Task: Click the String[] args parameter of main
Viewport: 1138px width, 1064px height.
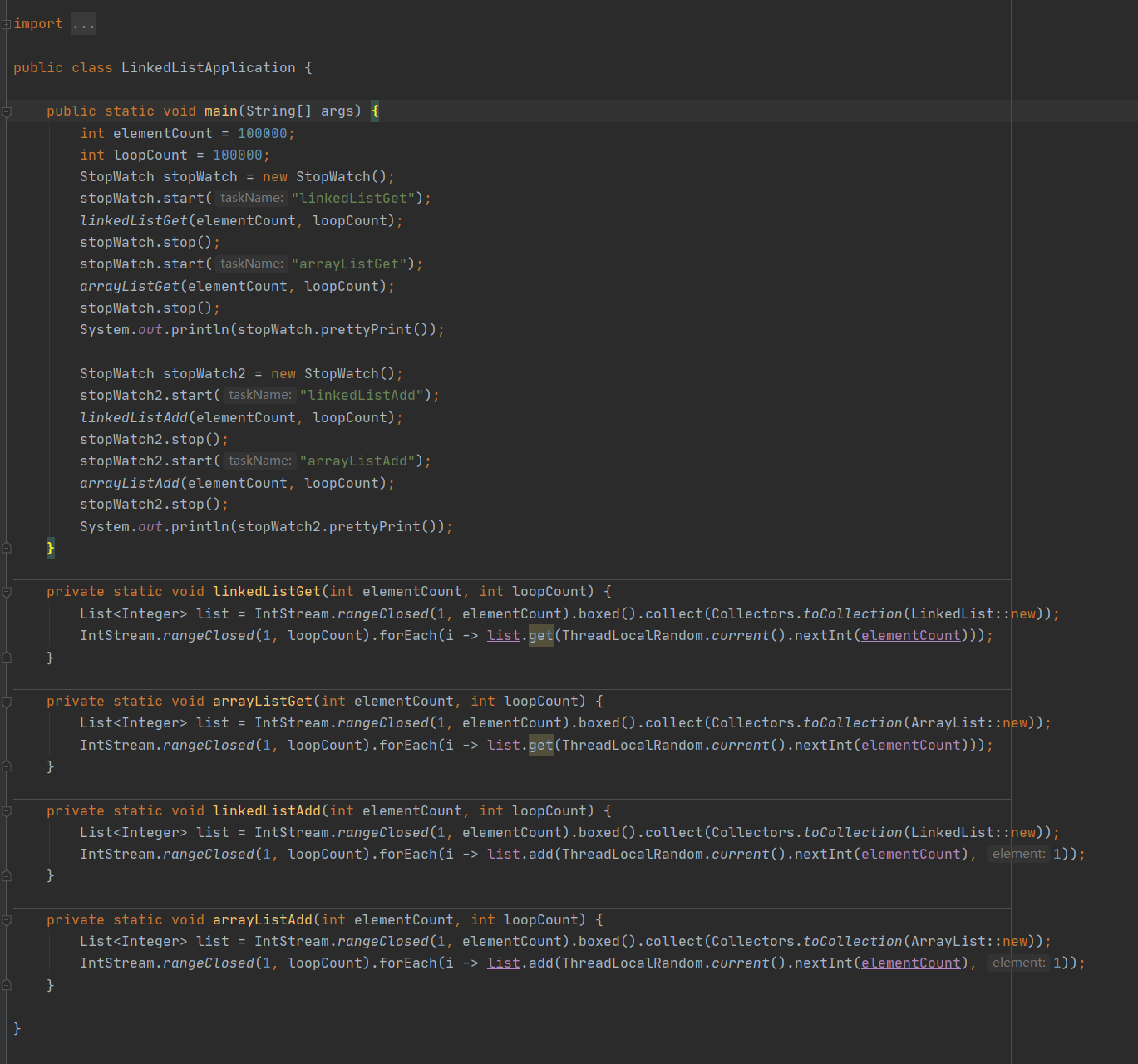Action: point(300,111)
